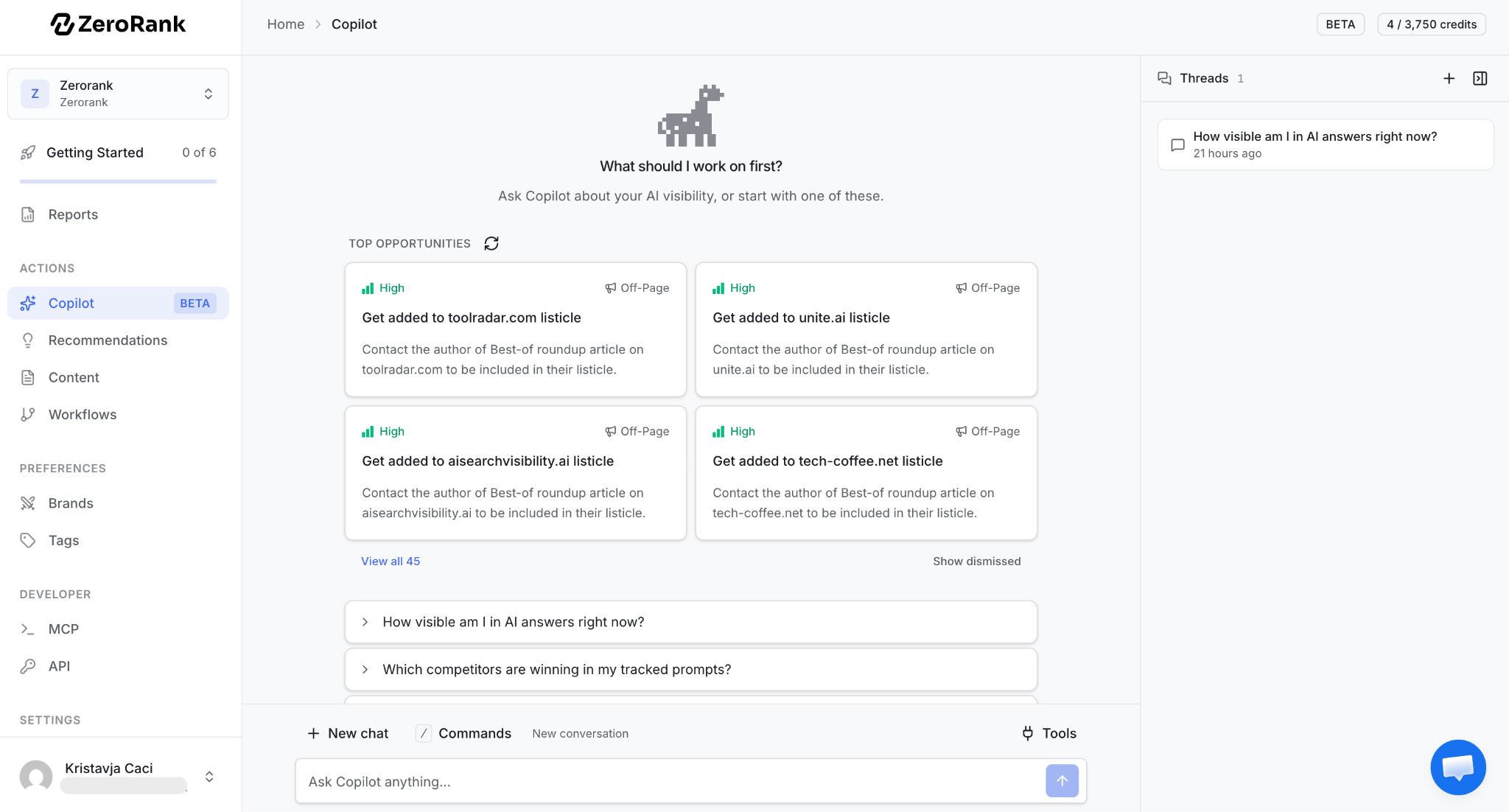1509x812 pixels.
Task: Send message with the arrow button
Action: [x=1062, y=781]
